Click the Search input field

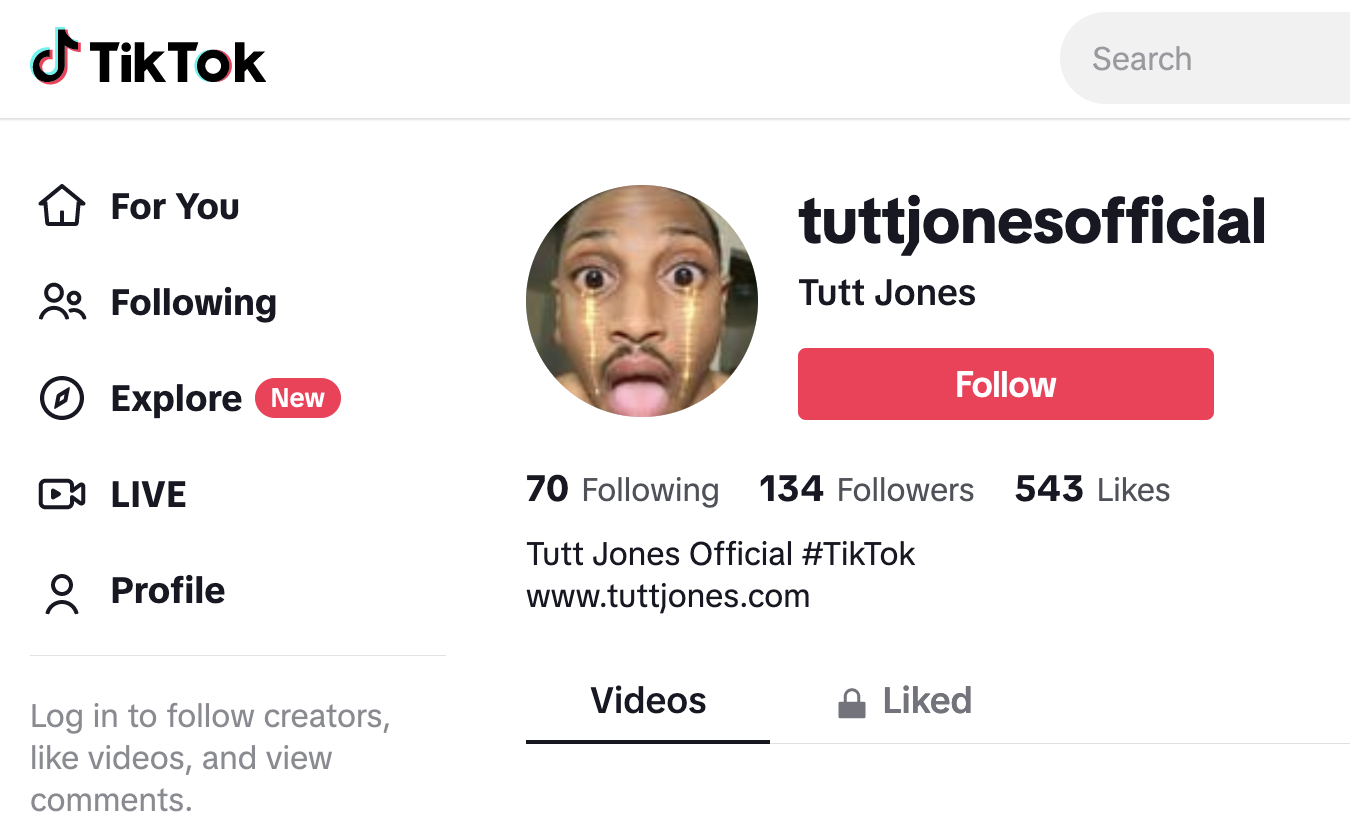pos(1200,59)
